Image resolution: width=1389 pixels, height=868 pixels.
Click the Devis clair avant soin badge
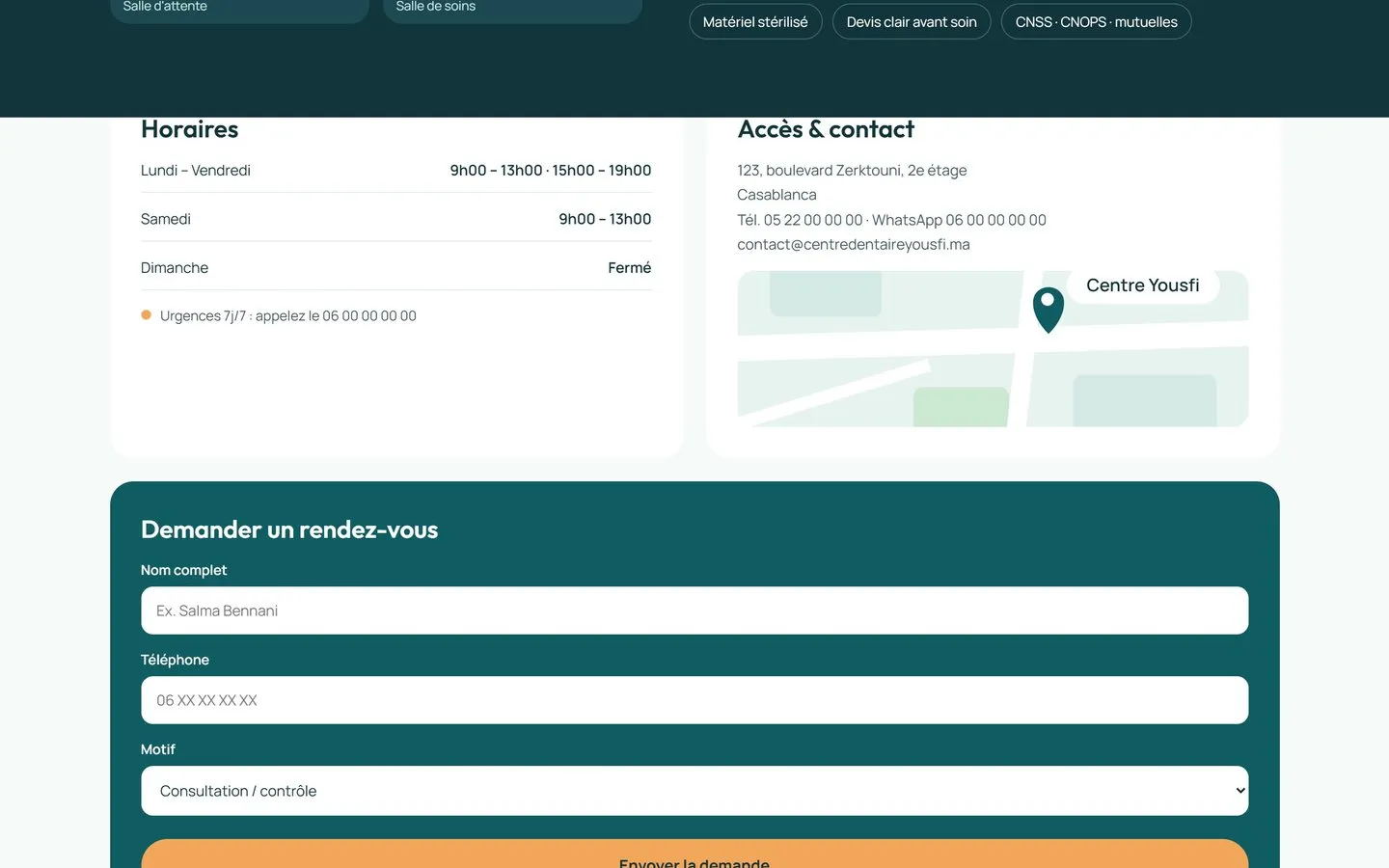912,22
